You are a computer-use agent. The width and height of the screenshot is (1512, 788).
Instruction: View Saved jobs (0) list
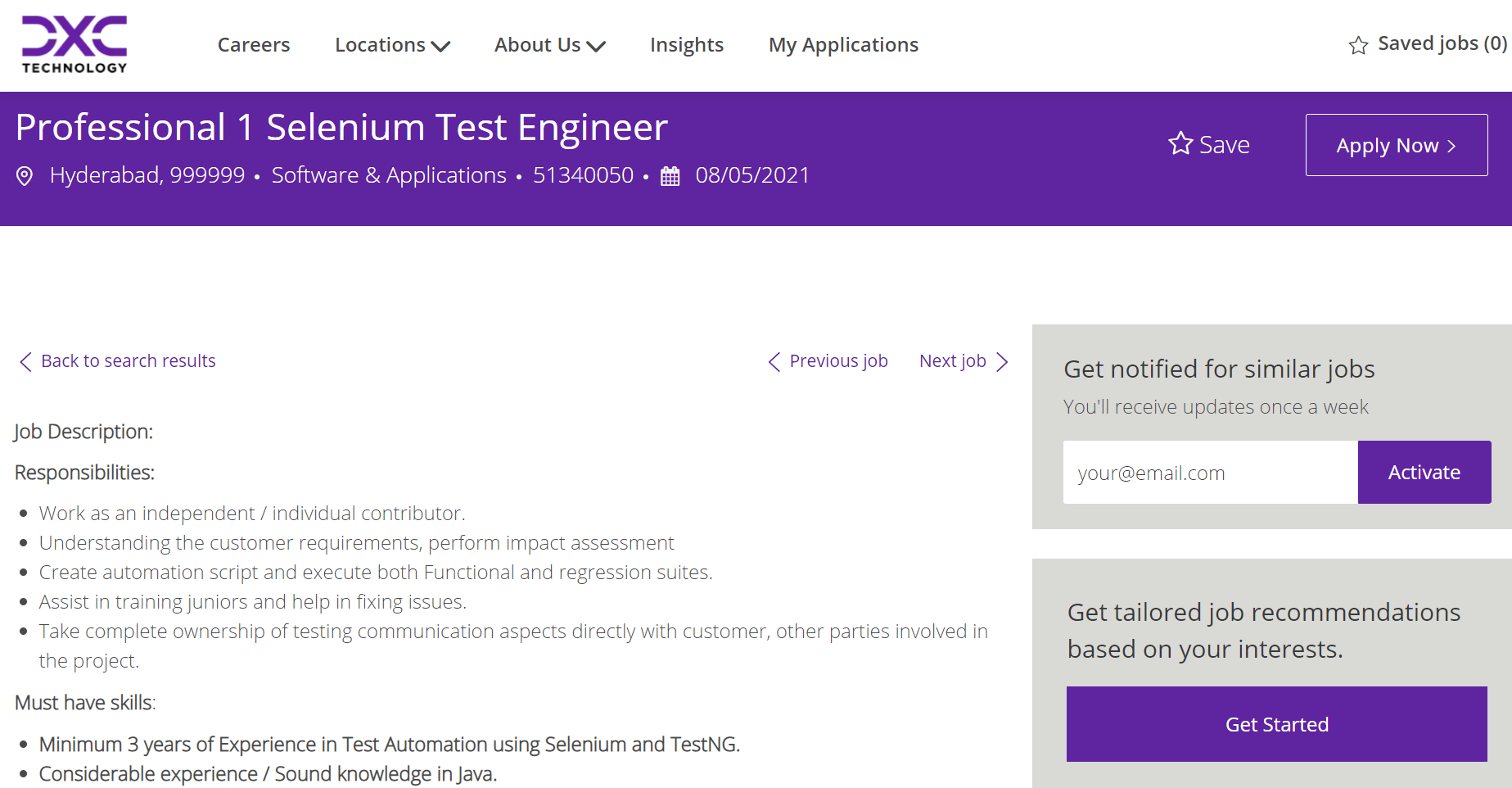point(1442,43)
